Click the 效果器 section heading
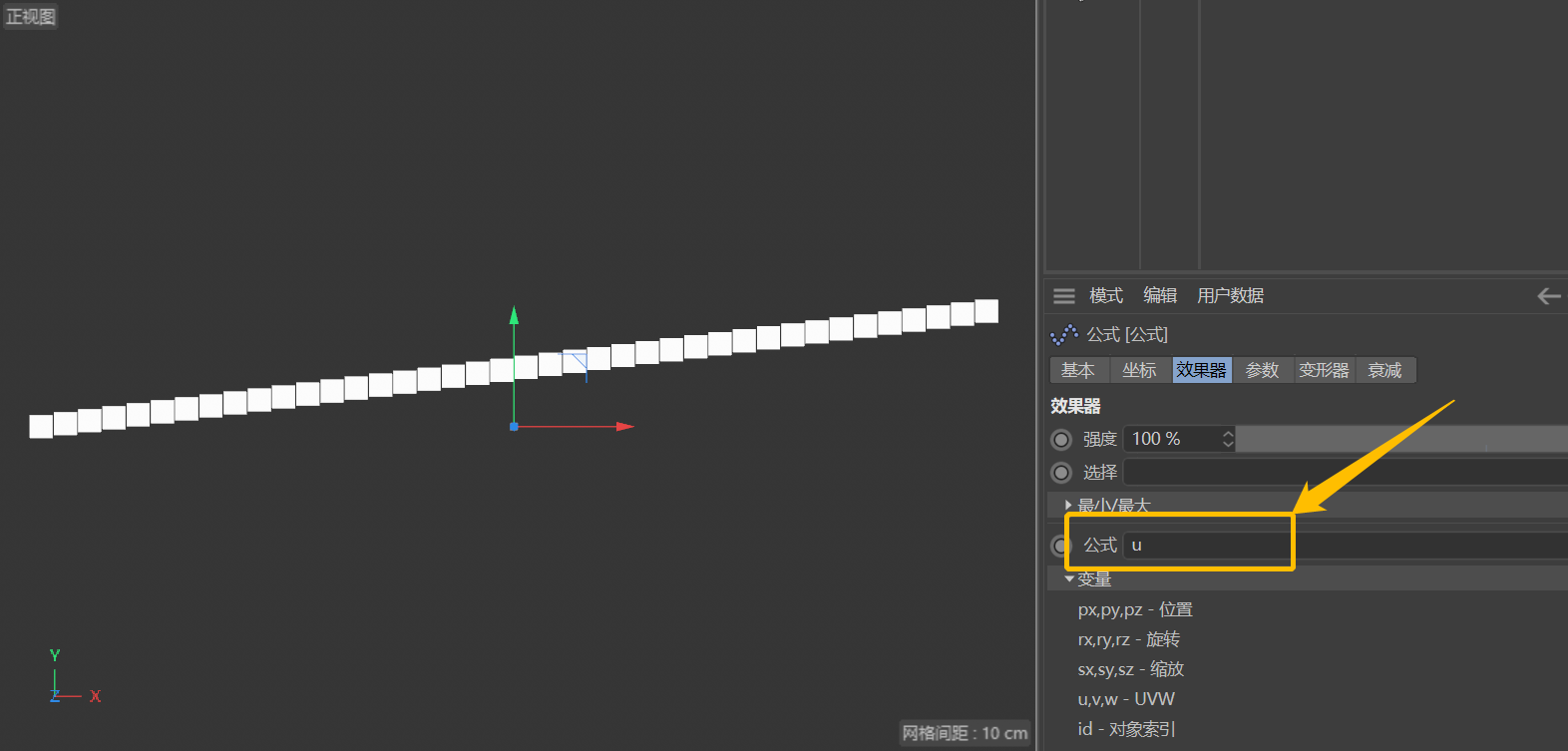The height and width of the screenshot is (751, 1568). (x=1075, y=407)
